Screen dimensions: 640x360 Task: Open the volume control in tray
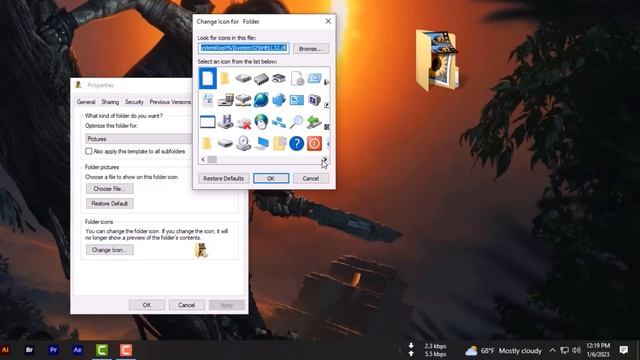point(576,350)
